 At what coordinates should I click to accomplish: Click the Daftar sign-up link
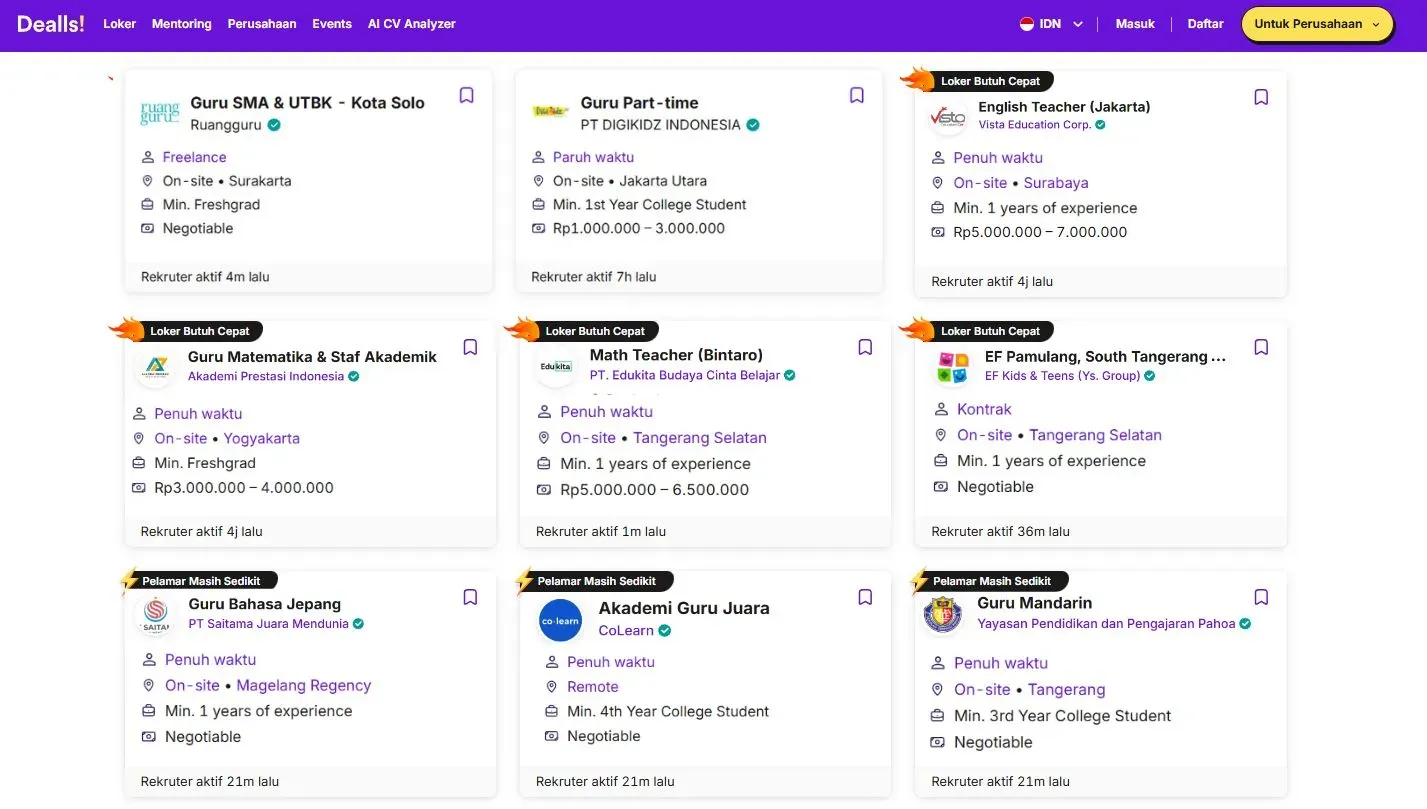1205,24
